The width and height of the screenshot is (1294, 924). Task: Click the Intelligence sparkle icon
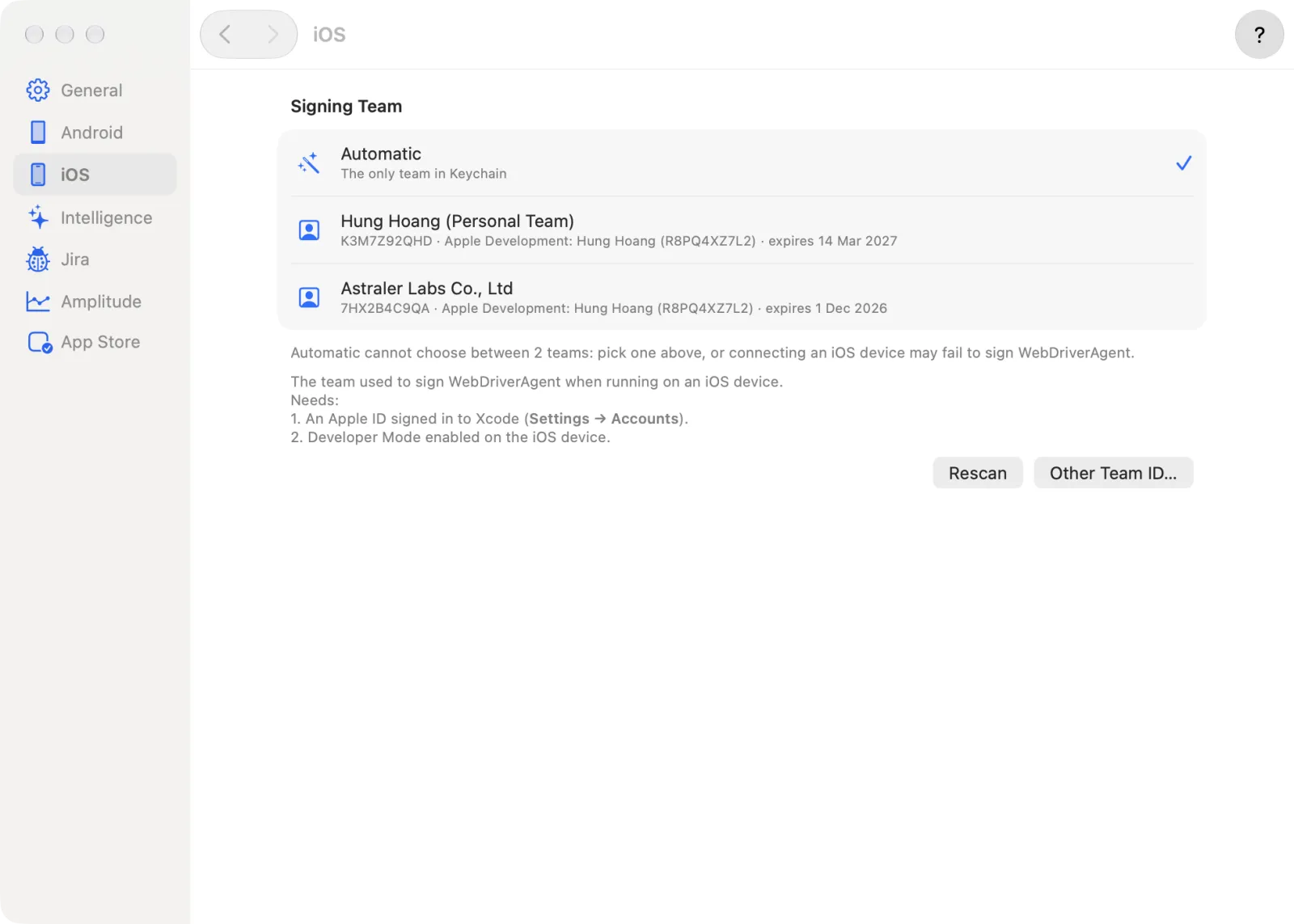(x=38, y=217)
